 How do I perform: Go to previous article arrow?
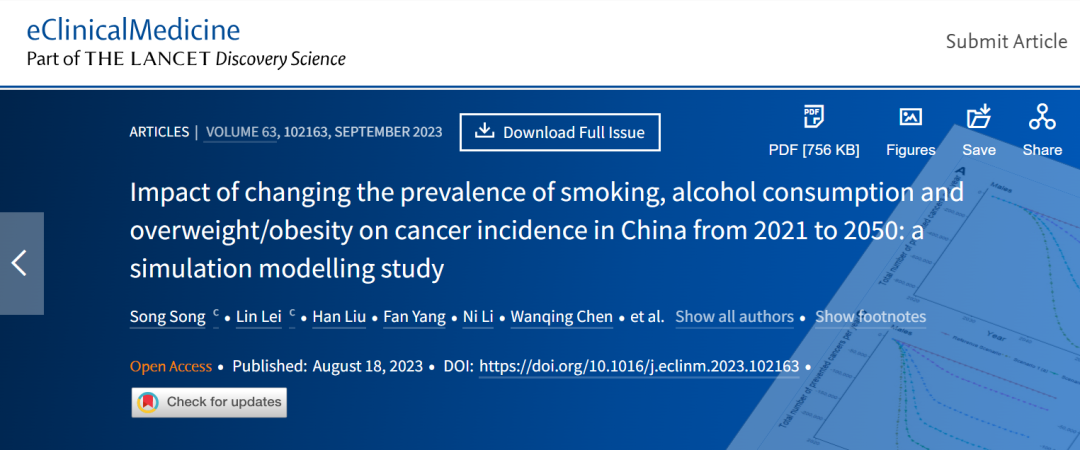pos(21,263)
